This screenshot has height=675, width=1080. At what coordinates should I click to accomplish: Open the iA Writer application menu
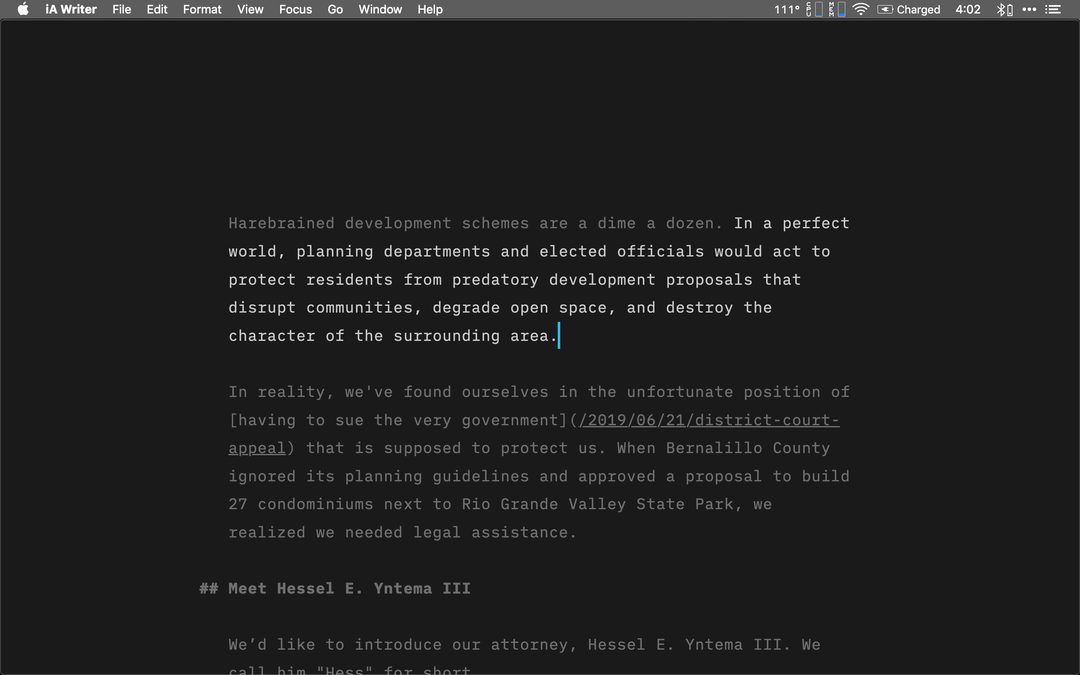[70, 9]
